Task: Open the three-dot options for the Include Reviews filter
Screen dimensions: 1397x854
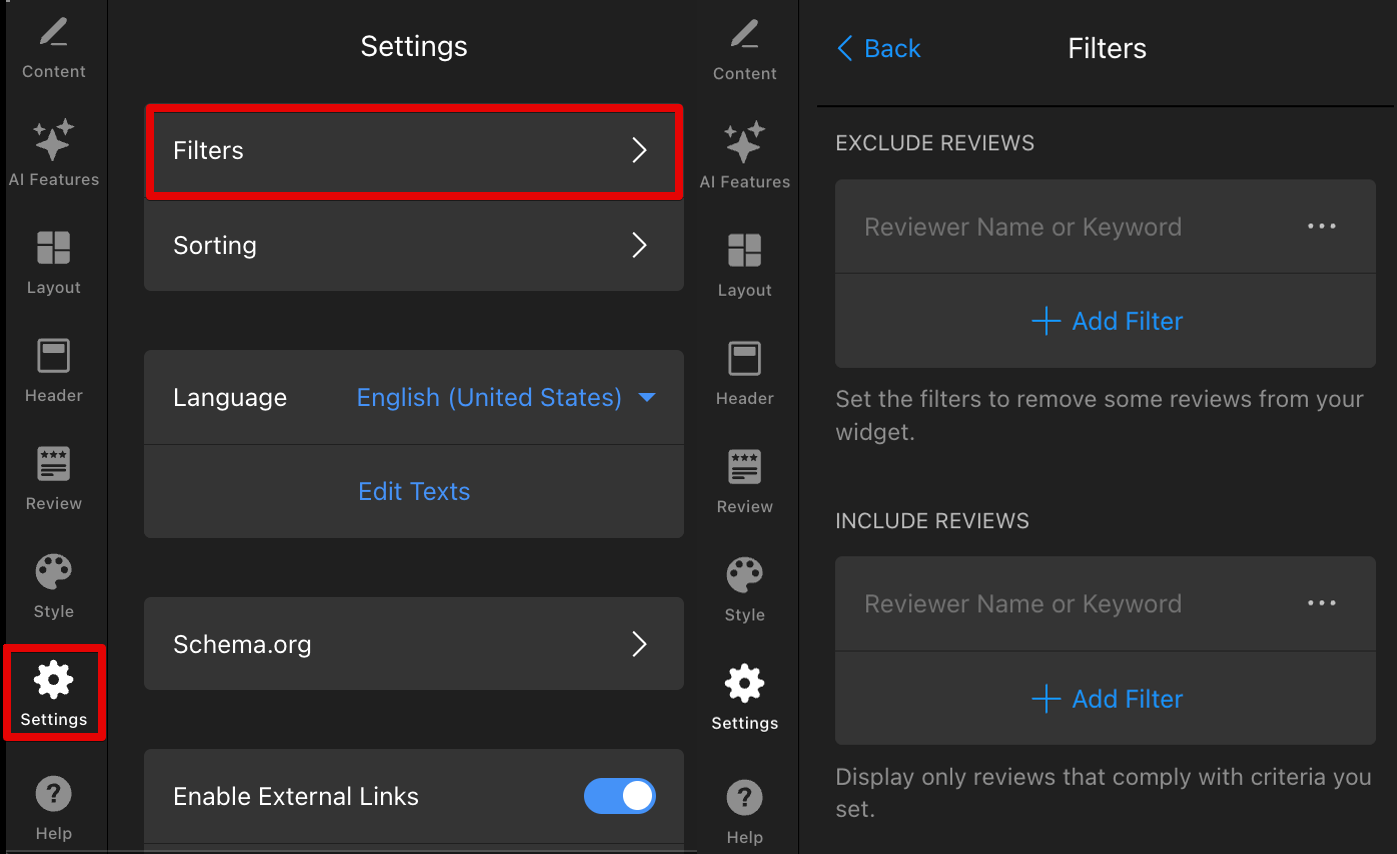Action: [1321, 604]
